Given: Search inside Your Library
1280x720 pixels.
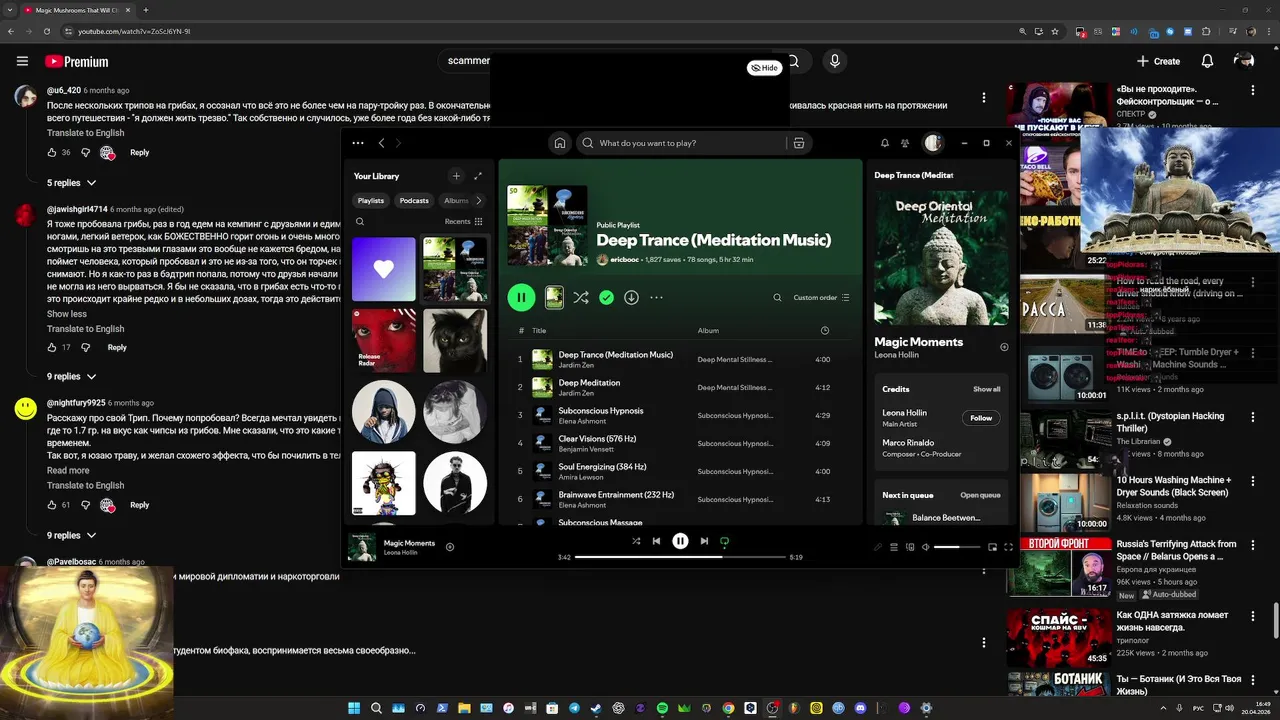Looking at the screenshot, I should point(360,222).
